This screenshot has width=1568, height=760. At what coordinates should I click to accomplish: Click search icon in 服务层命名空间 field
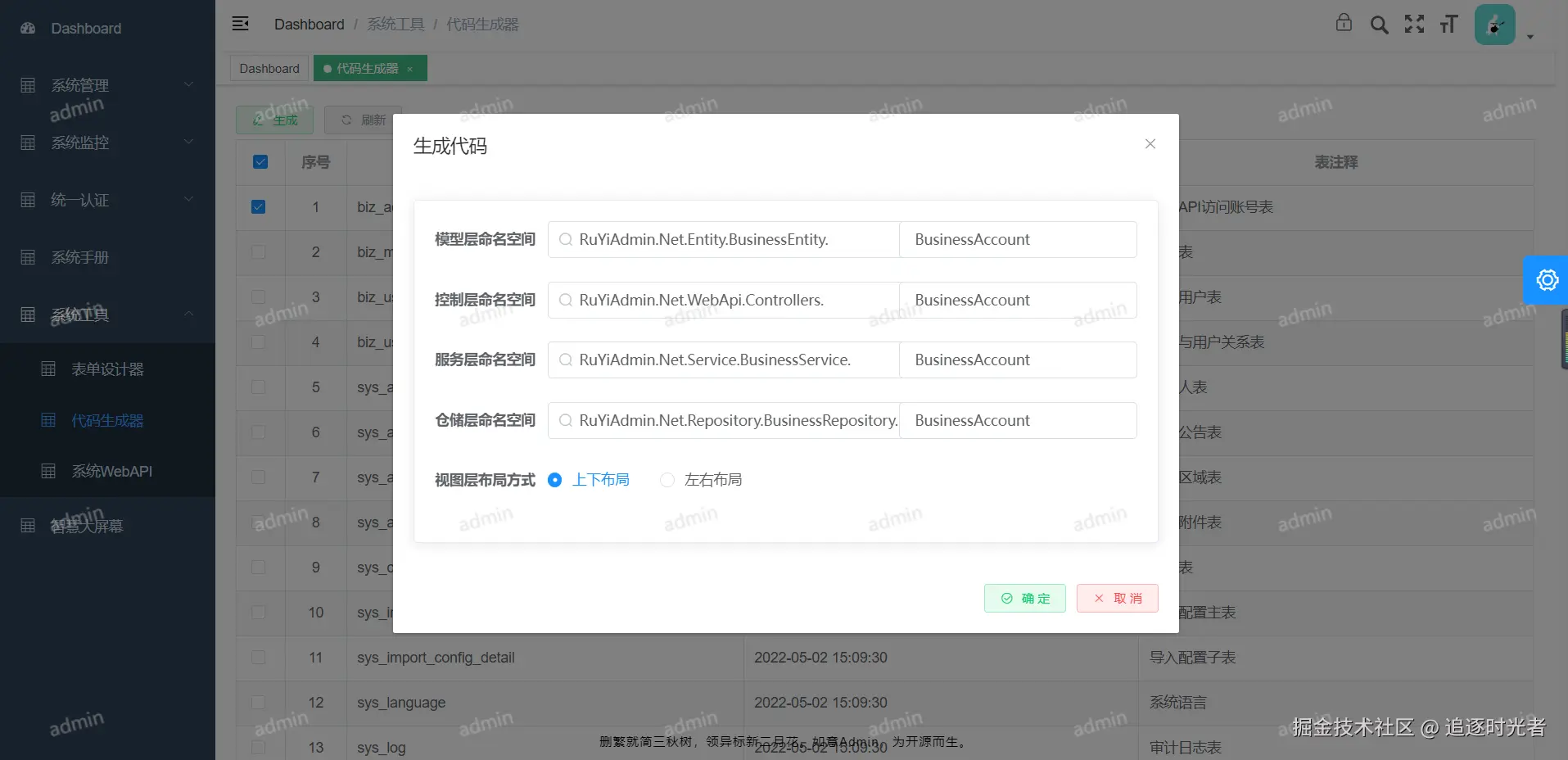tap(565, 360)
